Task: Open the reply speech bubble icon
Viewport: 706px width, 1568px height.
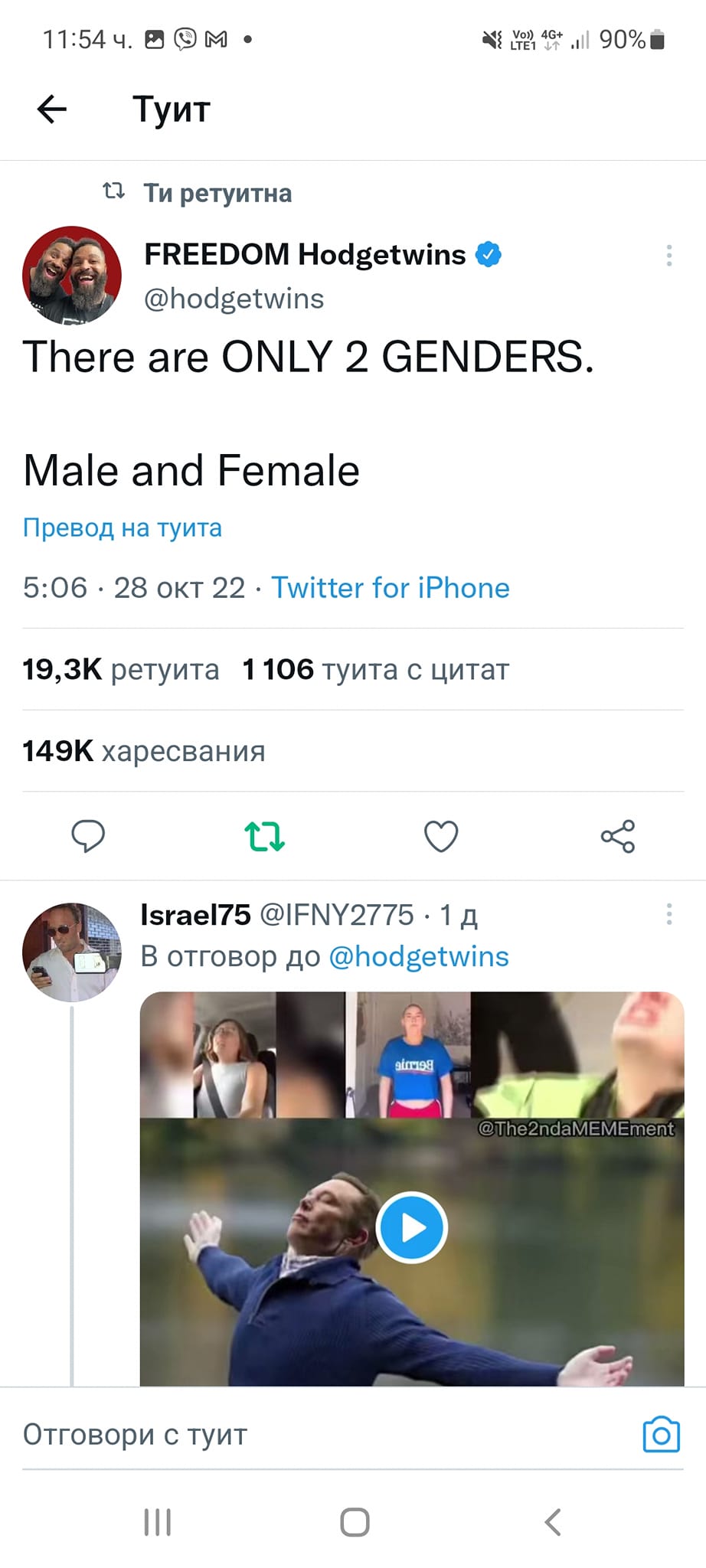Action: (x=88, y=835)
